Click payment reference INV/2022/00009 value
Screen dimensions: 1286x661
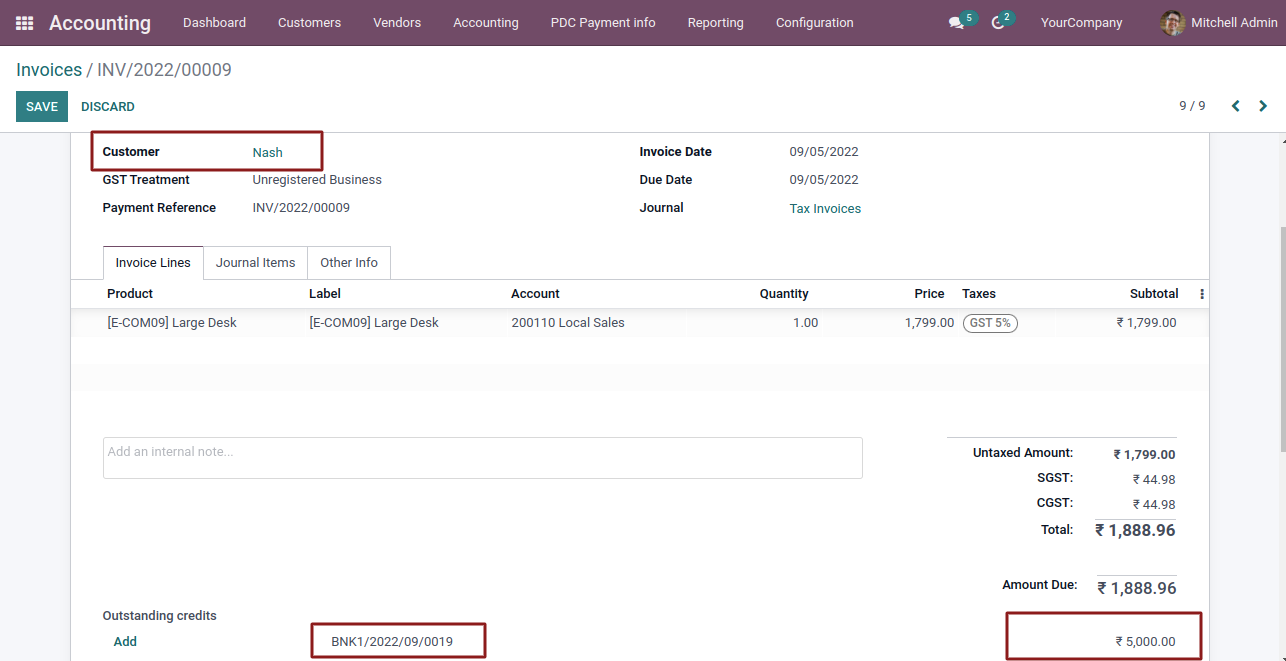click(x=301, y=208)
